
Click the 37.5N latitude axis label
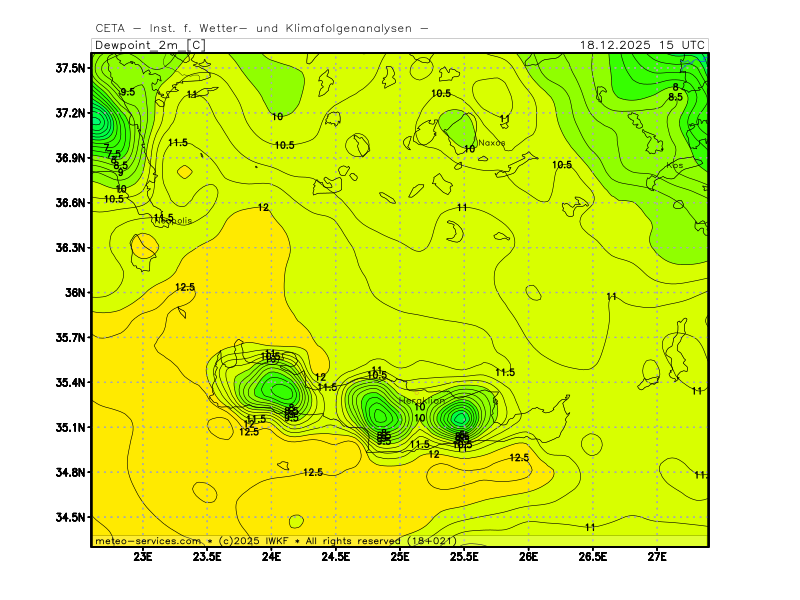71,68
